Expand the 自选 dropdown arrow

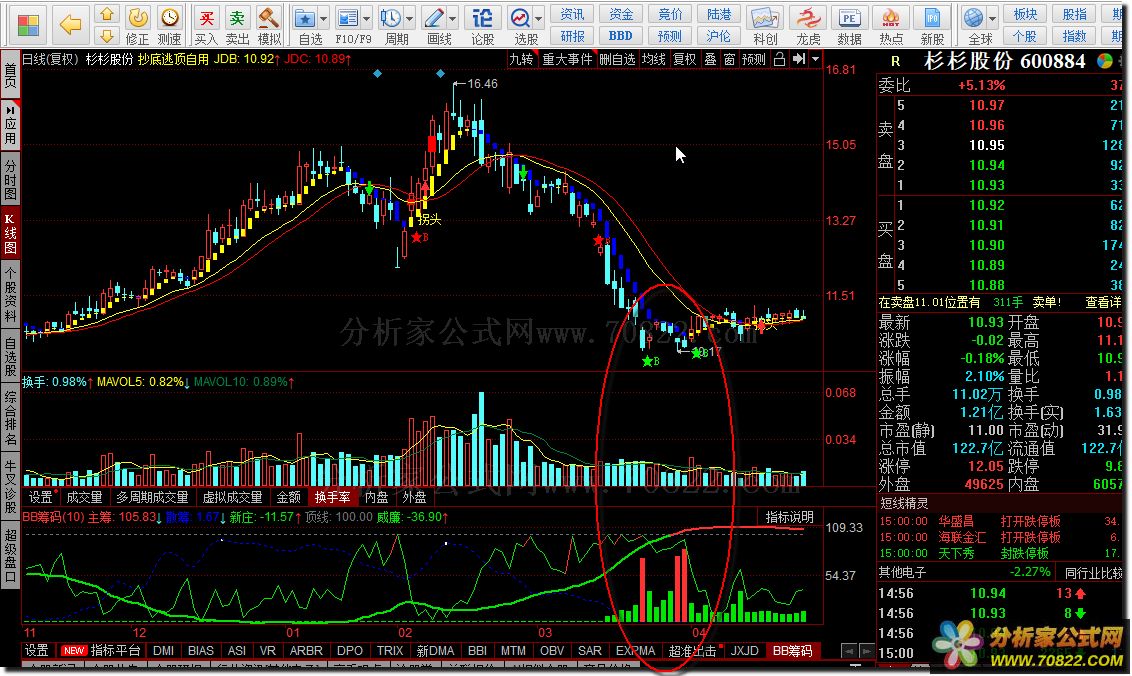click(324, 19)
